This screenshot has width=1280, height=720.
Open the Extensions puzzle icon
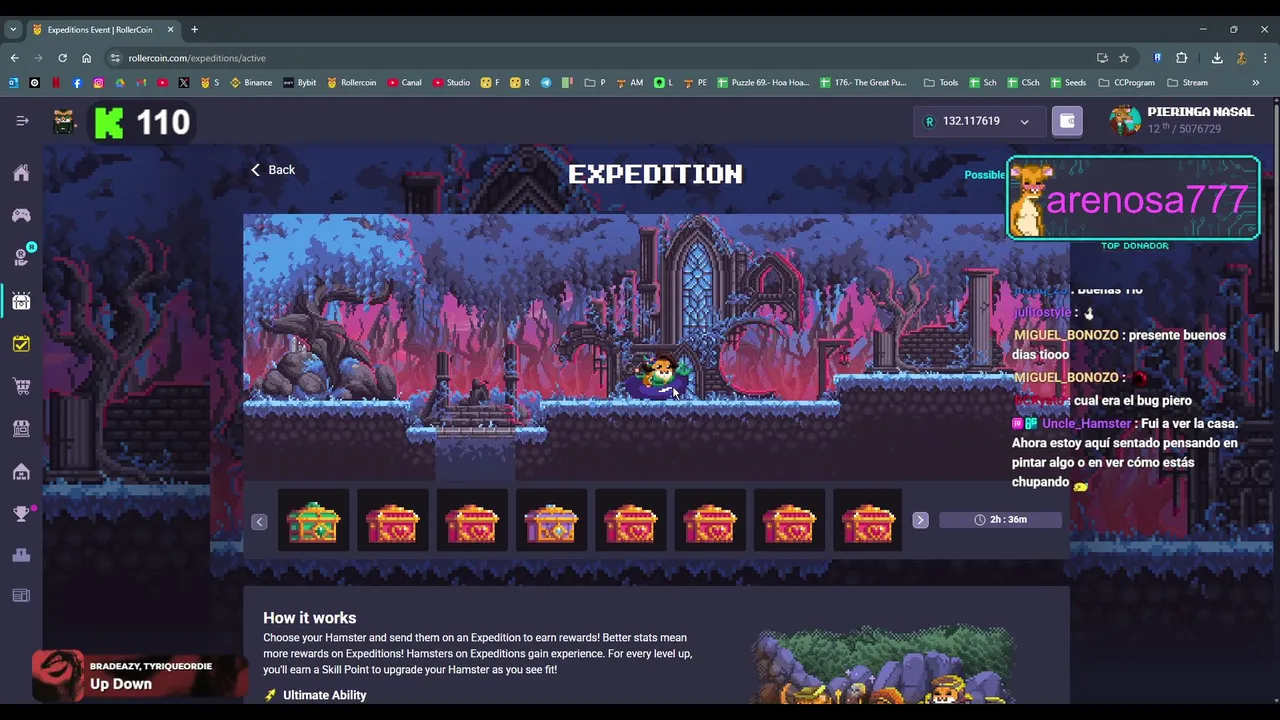click(1181, 58)
